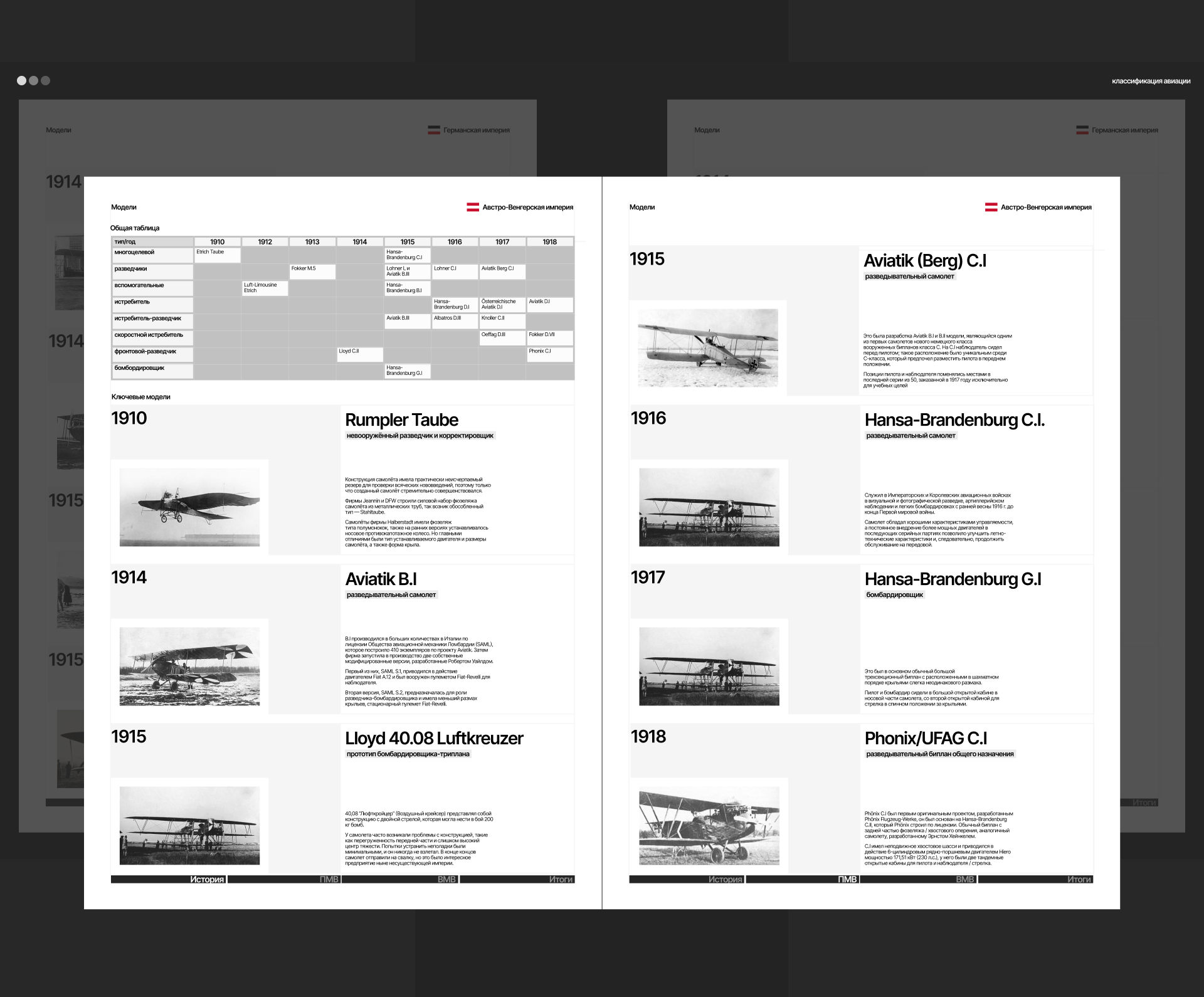1204x997 pixels.
Task: Click the Lloyd 40.08 Luftkreuzer heading
Action: click(x=434, y=738)
